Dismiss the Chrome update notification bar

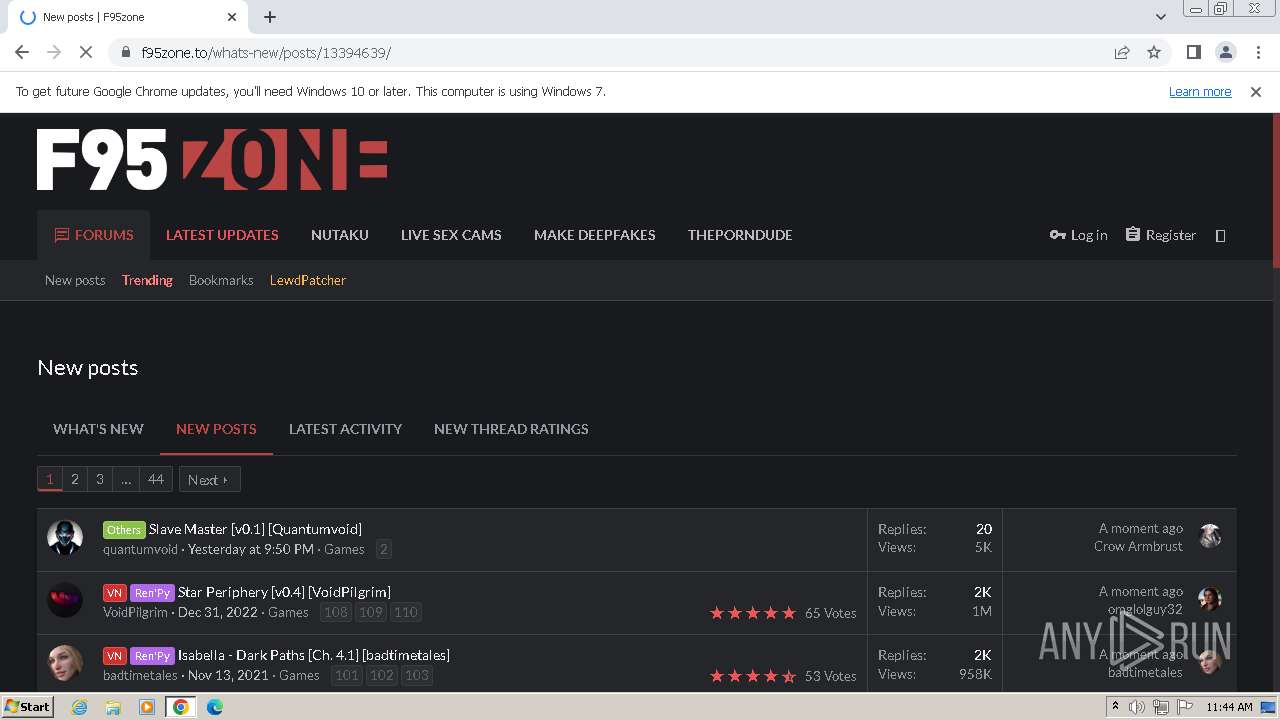point(1256,91)
